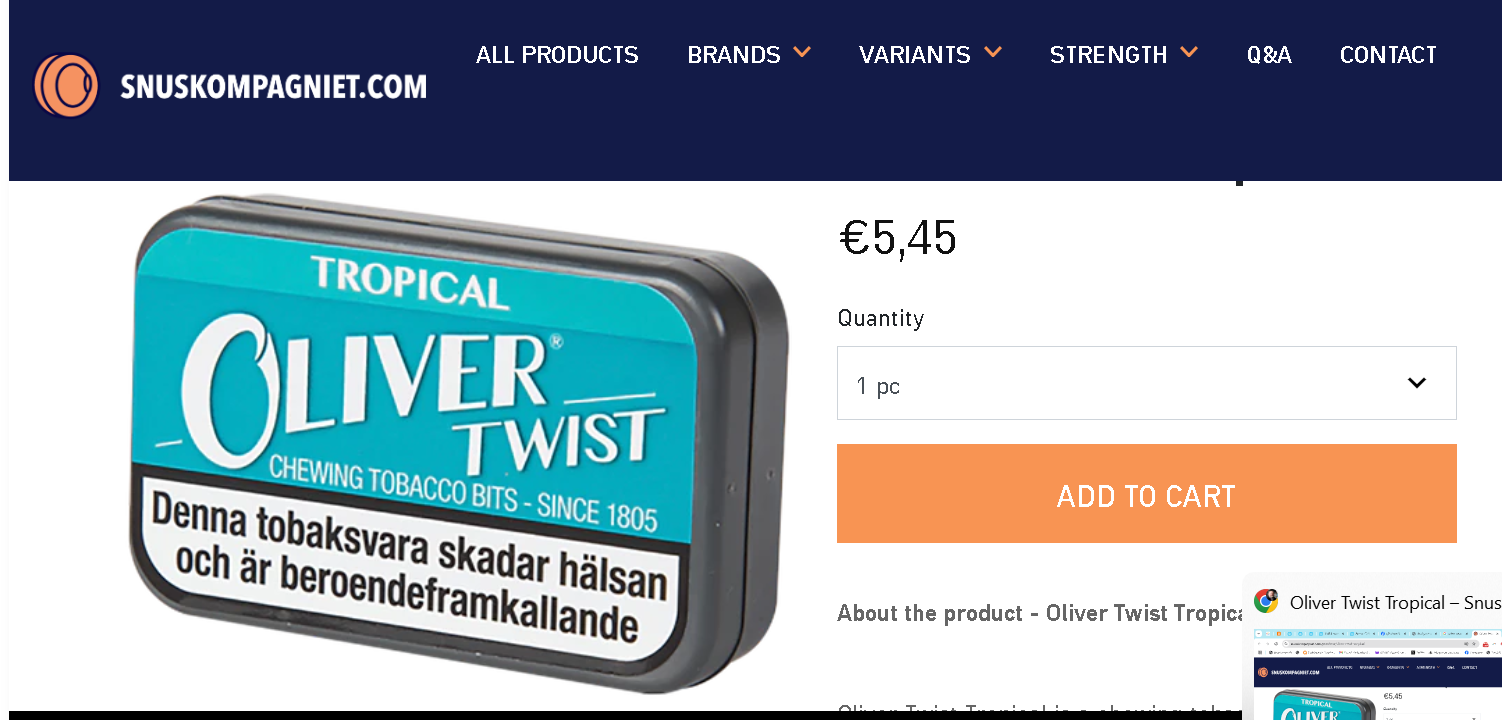This screenshot has width=1502, height=720.
Task: Open the BRANDS navigation item
Action: pyautogui.click(x=734, y=55)
